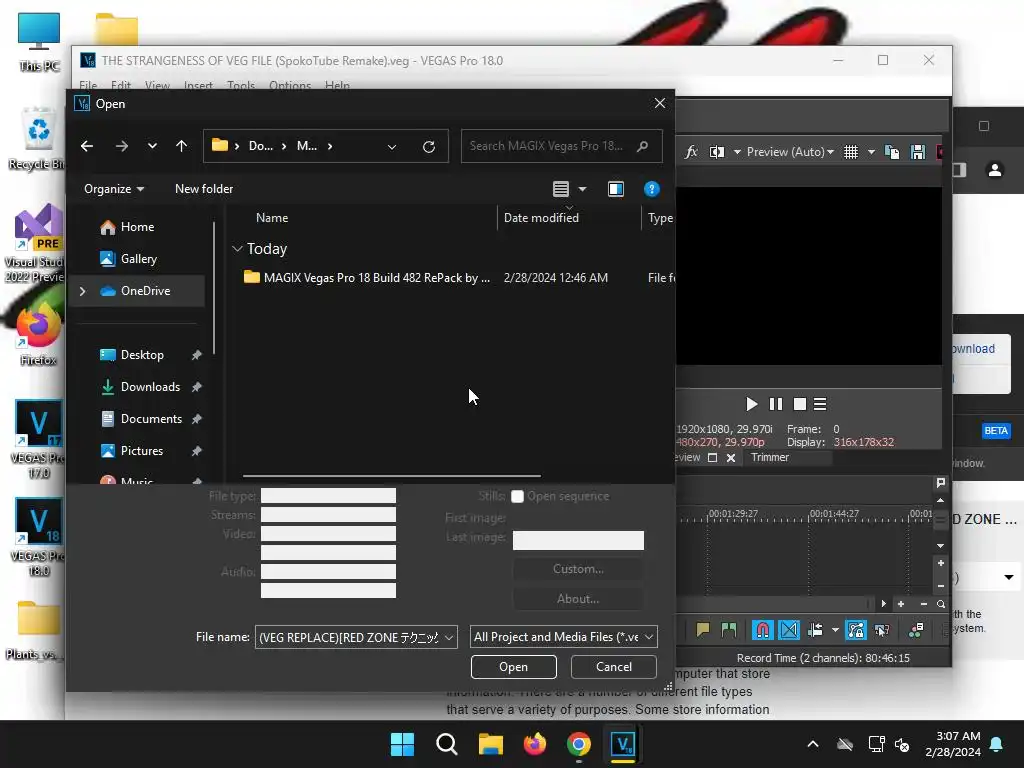Undock the preview window icon
The image size is (1024, 768).
(712, 458)
